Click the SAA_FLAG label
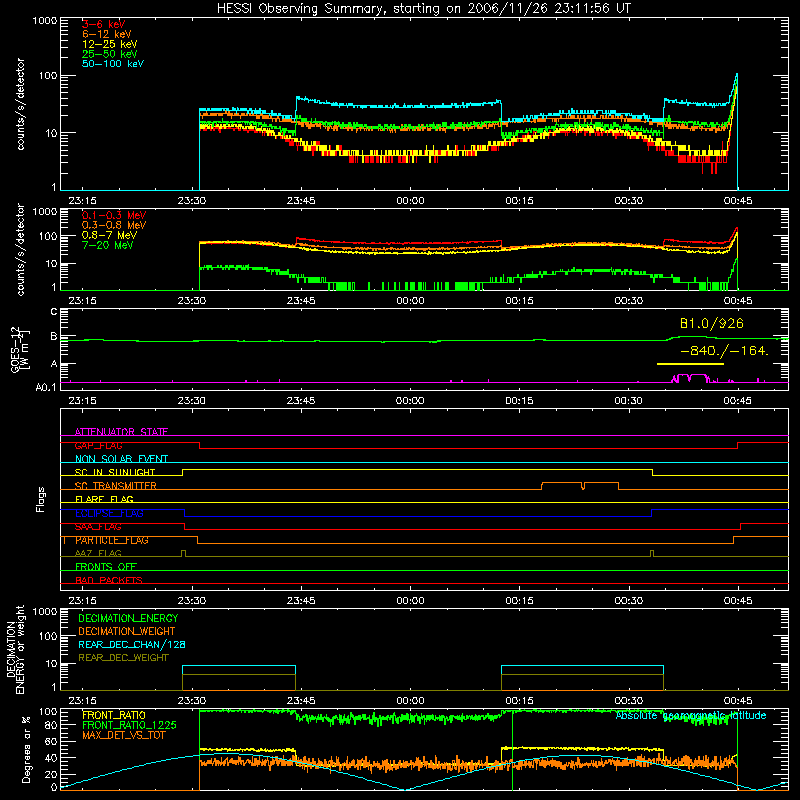The image size is (800, 800). 98,527
